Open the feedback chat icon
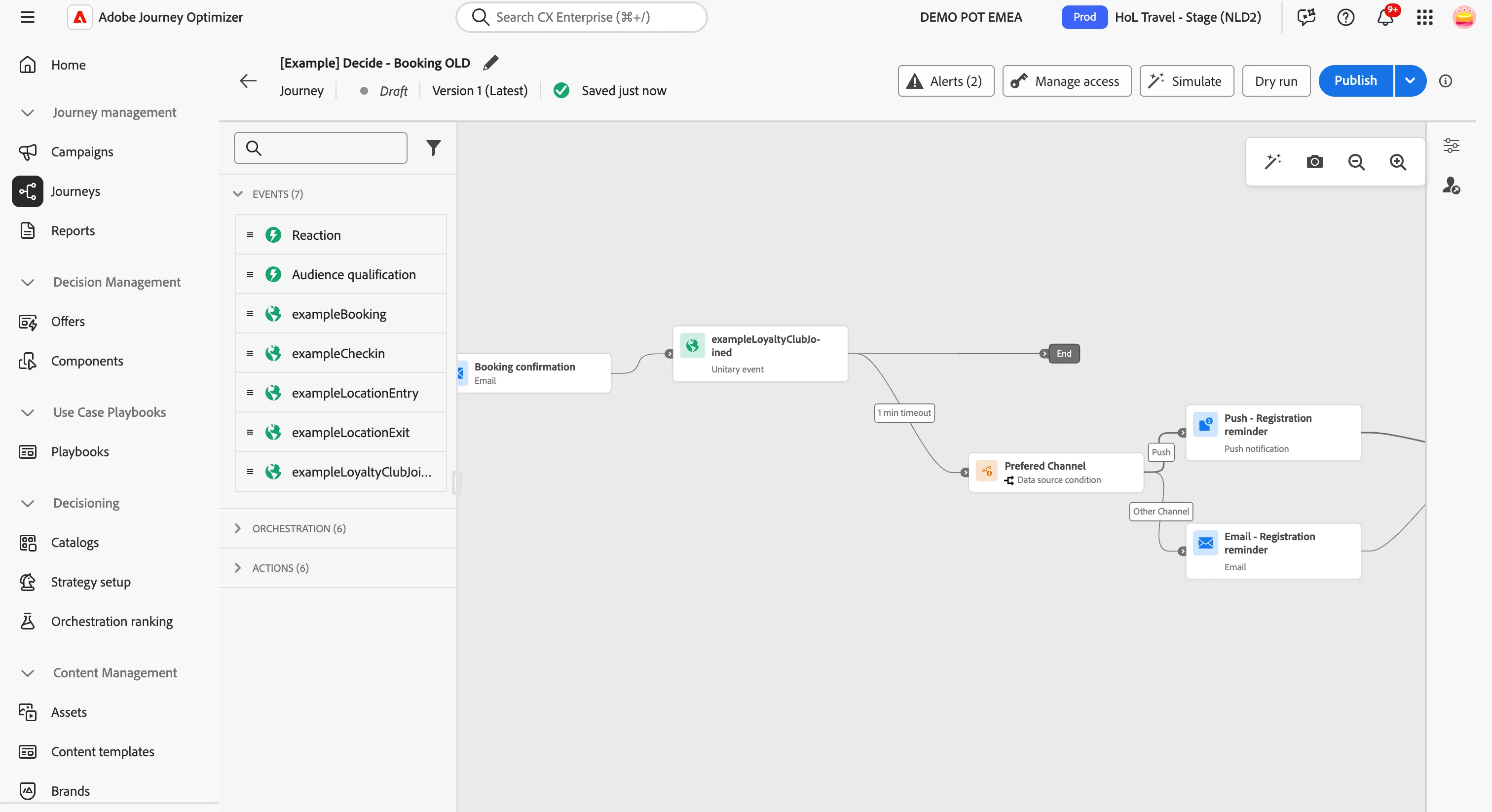Viewport: 1492px width, 812px height. (x=1306, y=17)
